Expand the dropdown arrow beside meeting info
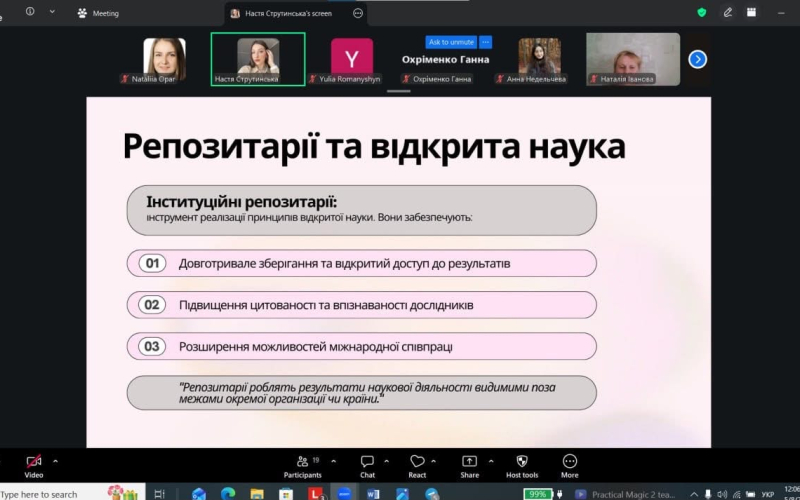 pos(52,12)
